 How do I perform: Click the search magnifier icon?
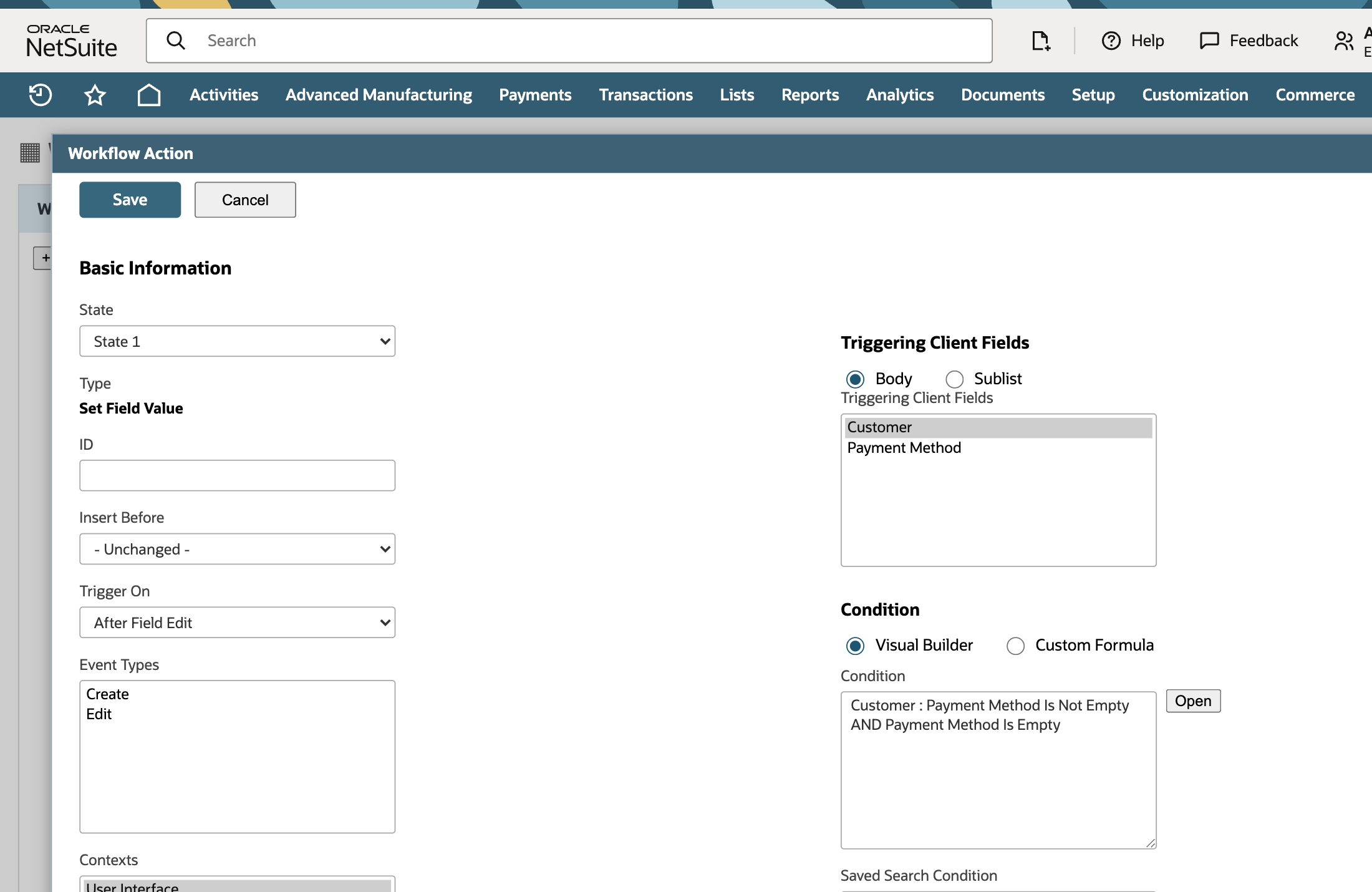(x=176, y=41)
